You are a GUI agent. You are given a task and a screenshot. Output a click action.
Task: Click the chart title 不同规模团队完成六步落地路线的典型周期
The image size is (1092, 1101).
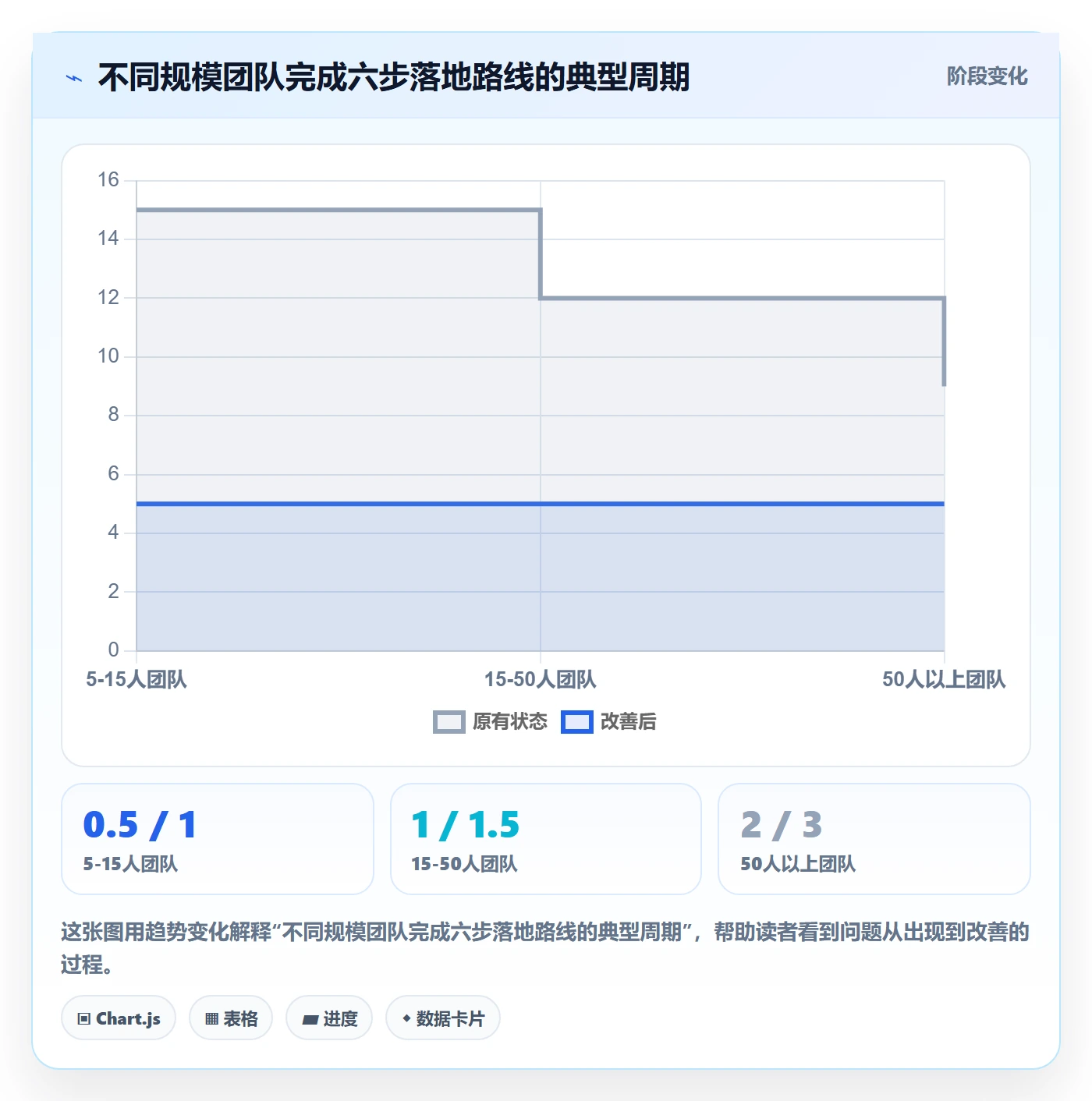[394, 77]
